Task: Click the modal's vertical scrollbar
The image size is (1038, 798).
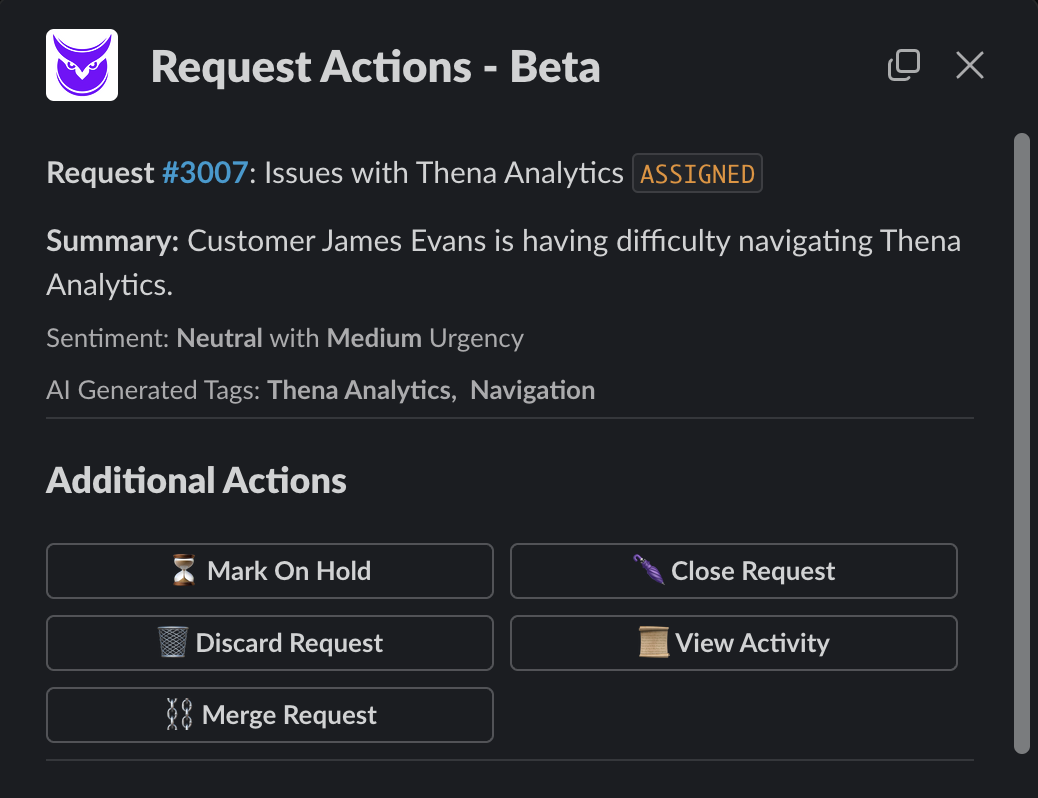Action: (x=1021, y=440)
